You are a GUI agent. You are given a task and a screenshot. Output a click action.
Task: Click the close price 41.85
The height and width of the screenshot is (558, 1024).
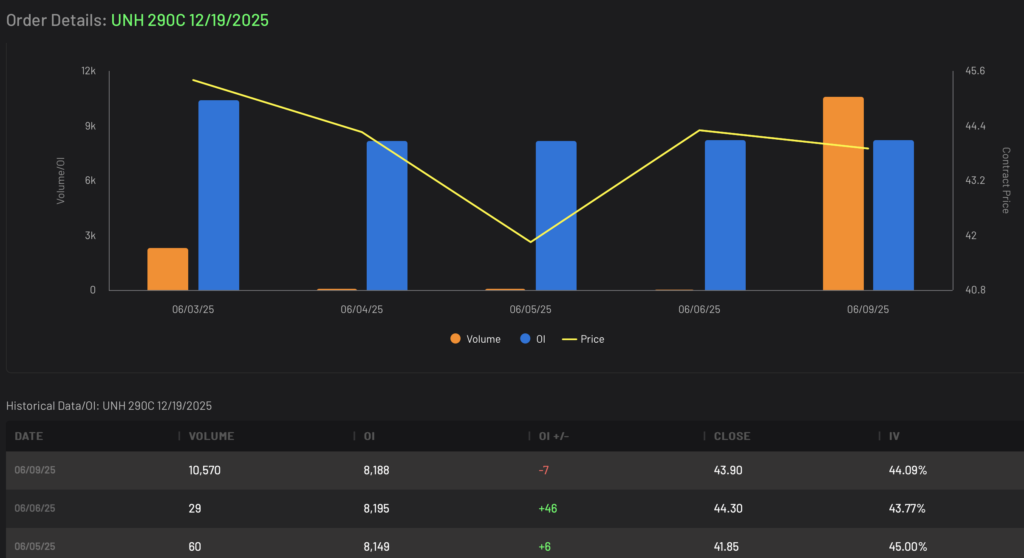click(726, 547)
